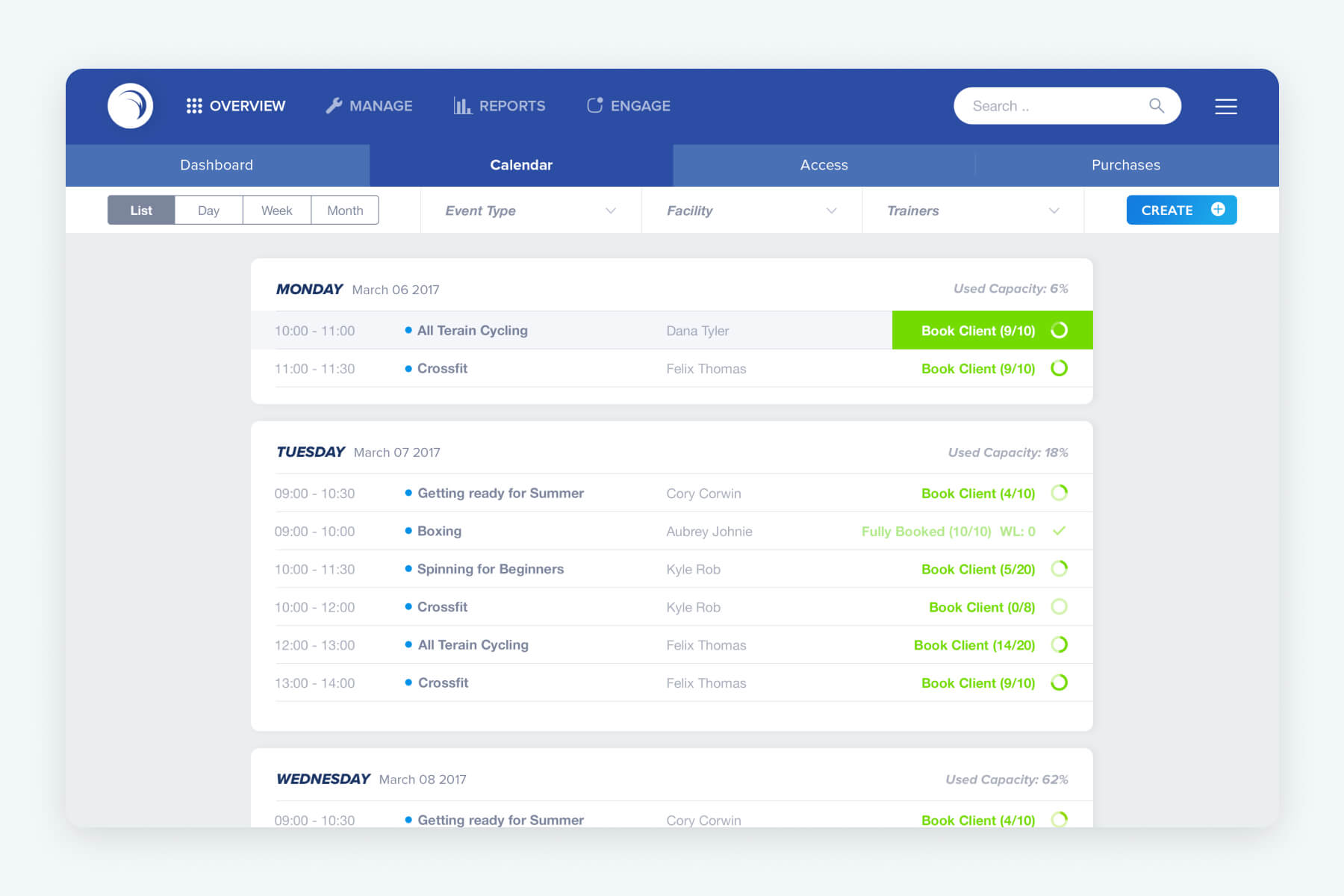Click blue dot beside Boxing
Image resolution: width=1344 pixels, height=896 pixels.
(x=408, y=531)
